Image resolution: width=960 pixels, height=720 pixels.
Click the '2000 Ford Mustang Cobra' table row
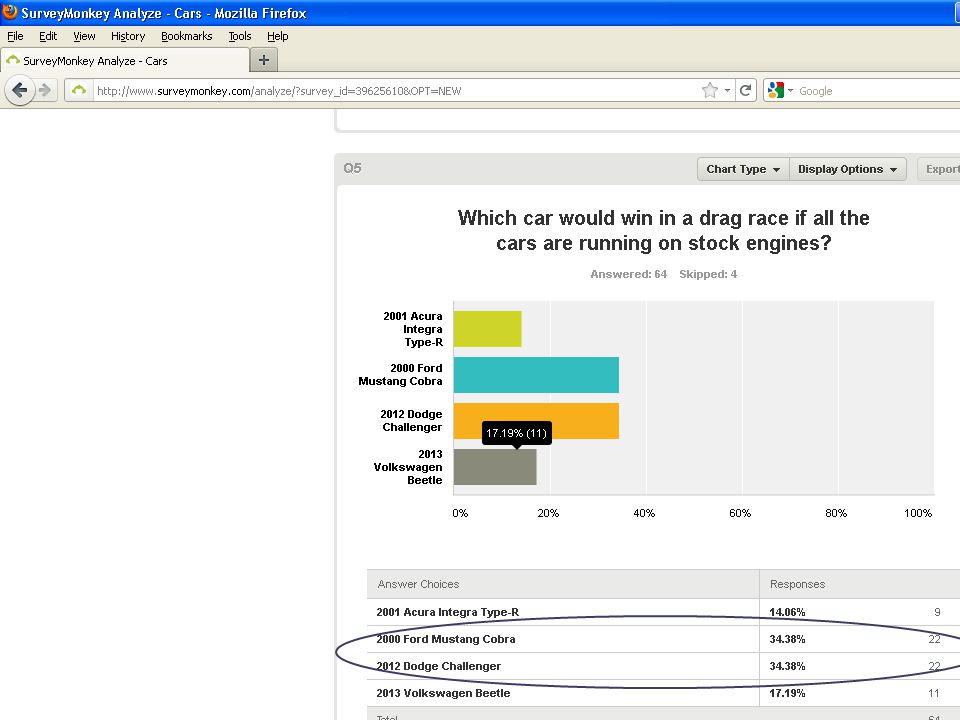[664, 639]
